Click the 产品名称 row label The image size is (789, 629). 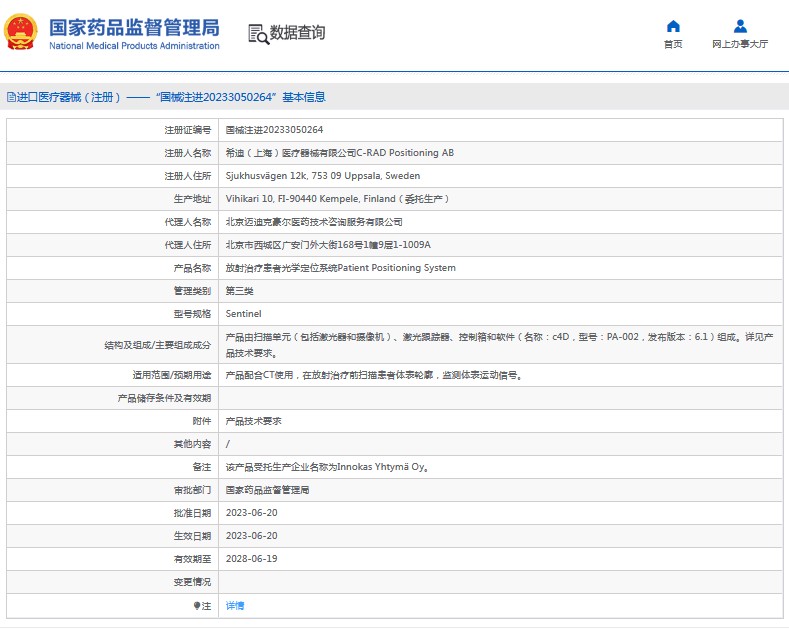[x=192, y=268]
